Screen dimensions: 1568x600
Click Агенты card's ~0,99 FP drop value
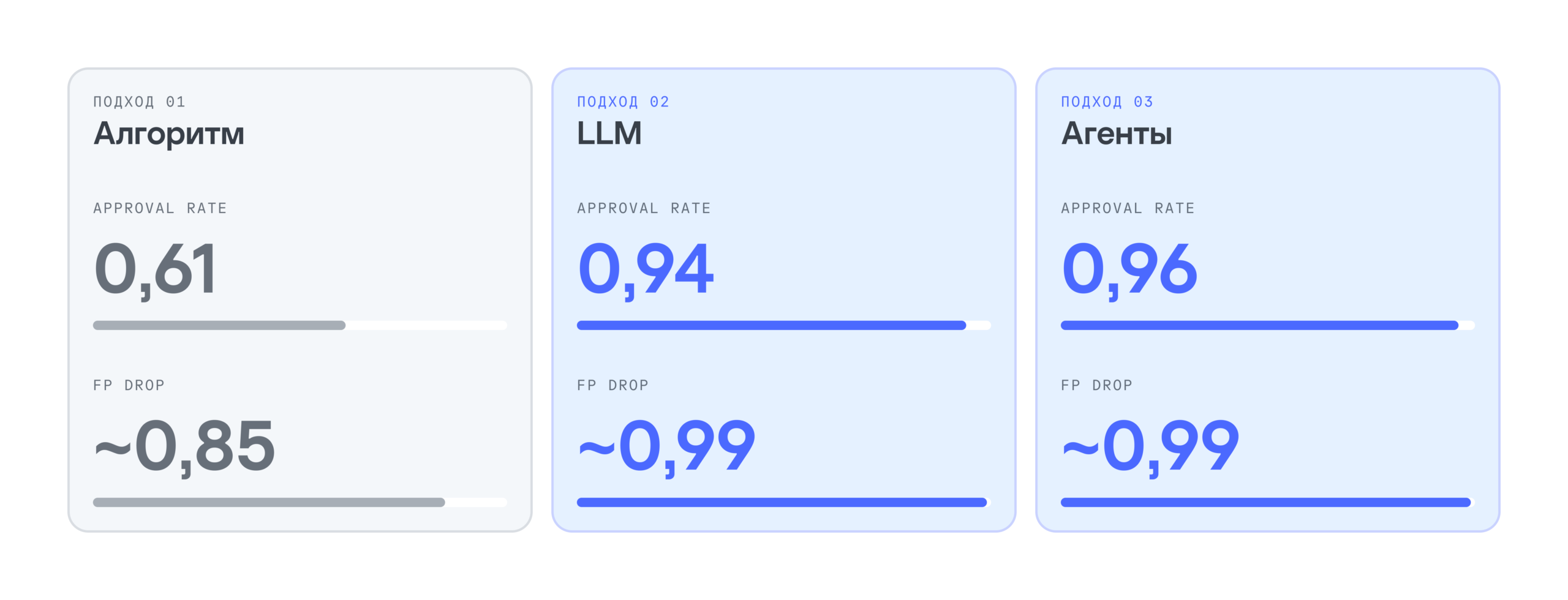tap(1150, 447)
